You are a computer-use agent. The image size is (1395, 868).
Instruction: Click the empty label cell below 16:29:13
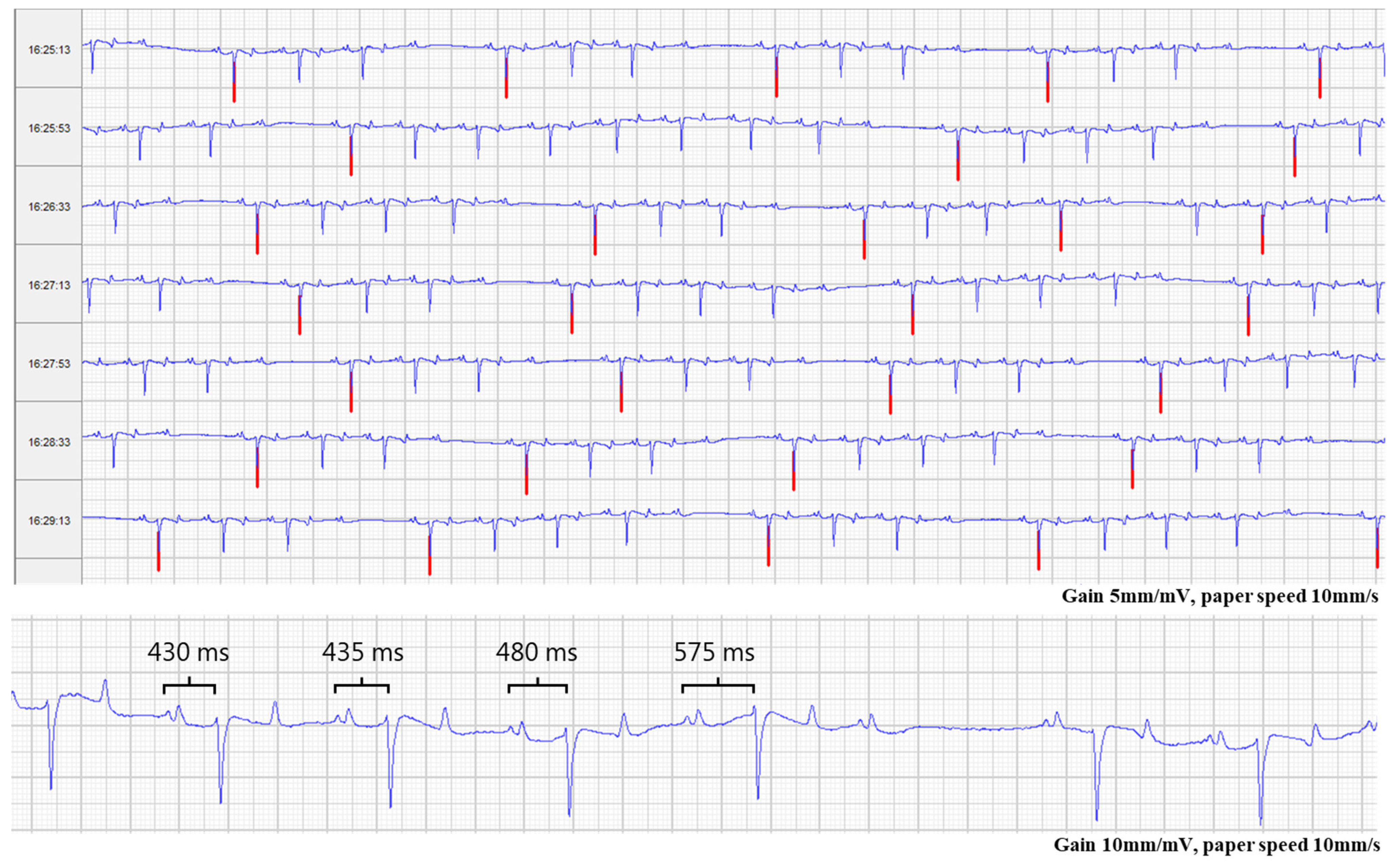(48, 571)
